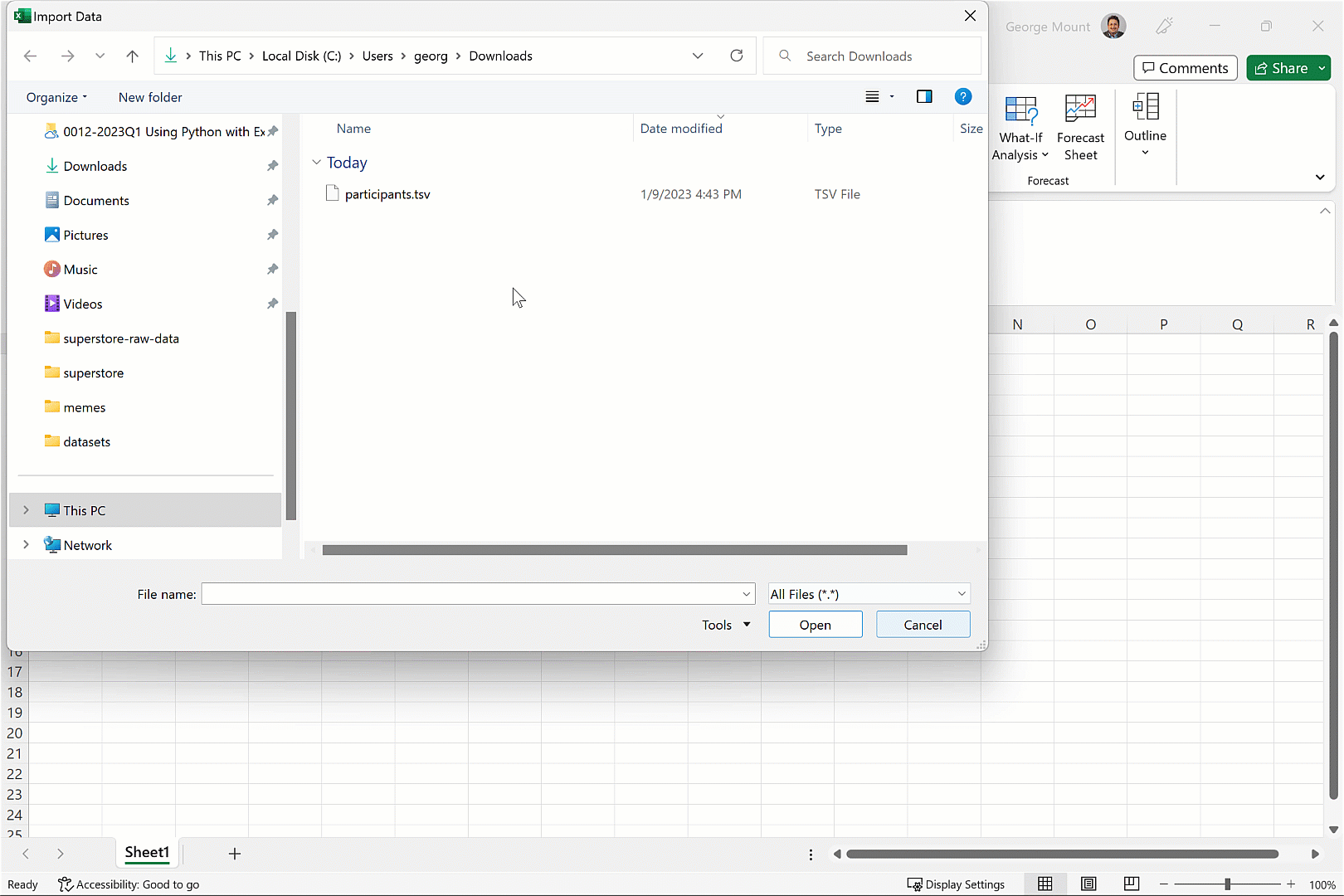Collapse the Today group
The width and height of the screenshot is (1344, 896).
point(316,162)
